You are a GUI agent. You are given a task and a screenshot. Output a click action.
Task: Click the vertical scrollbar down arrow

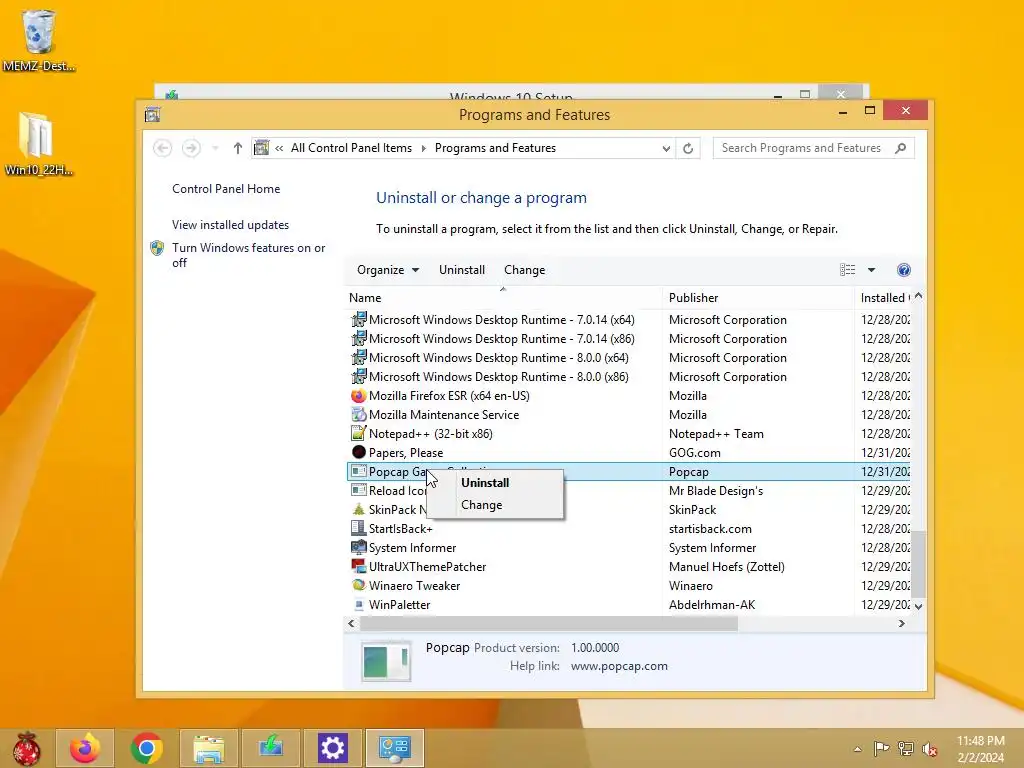click(x=919, y=606)
